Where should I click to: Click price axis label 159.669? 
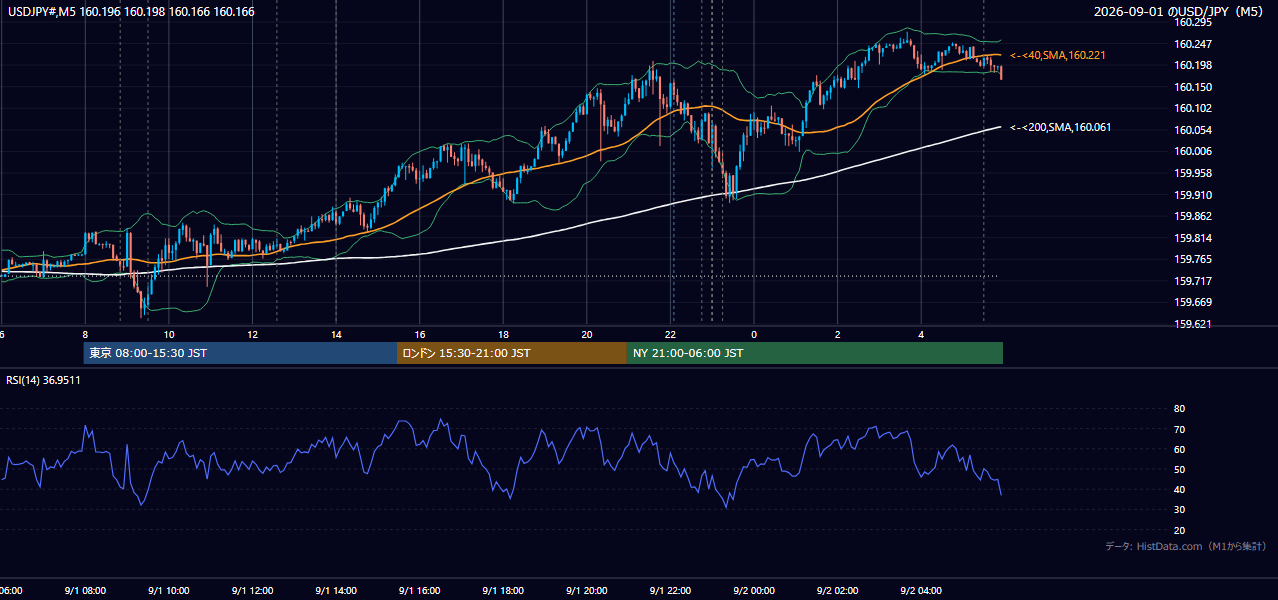(1193, 302)
